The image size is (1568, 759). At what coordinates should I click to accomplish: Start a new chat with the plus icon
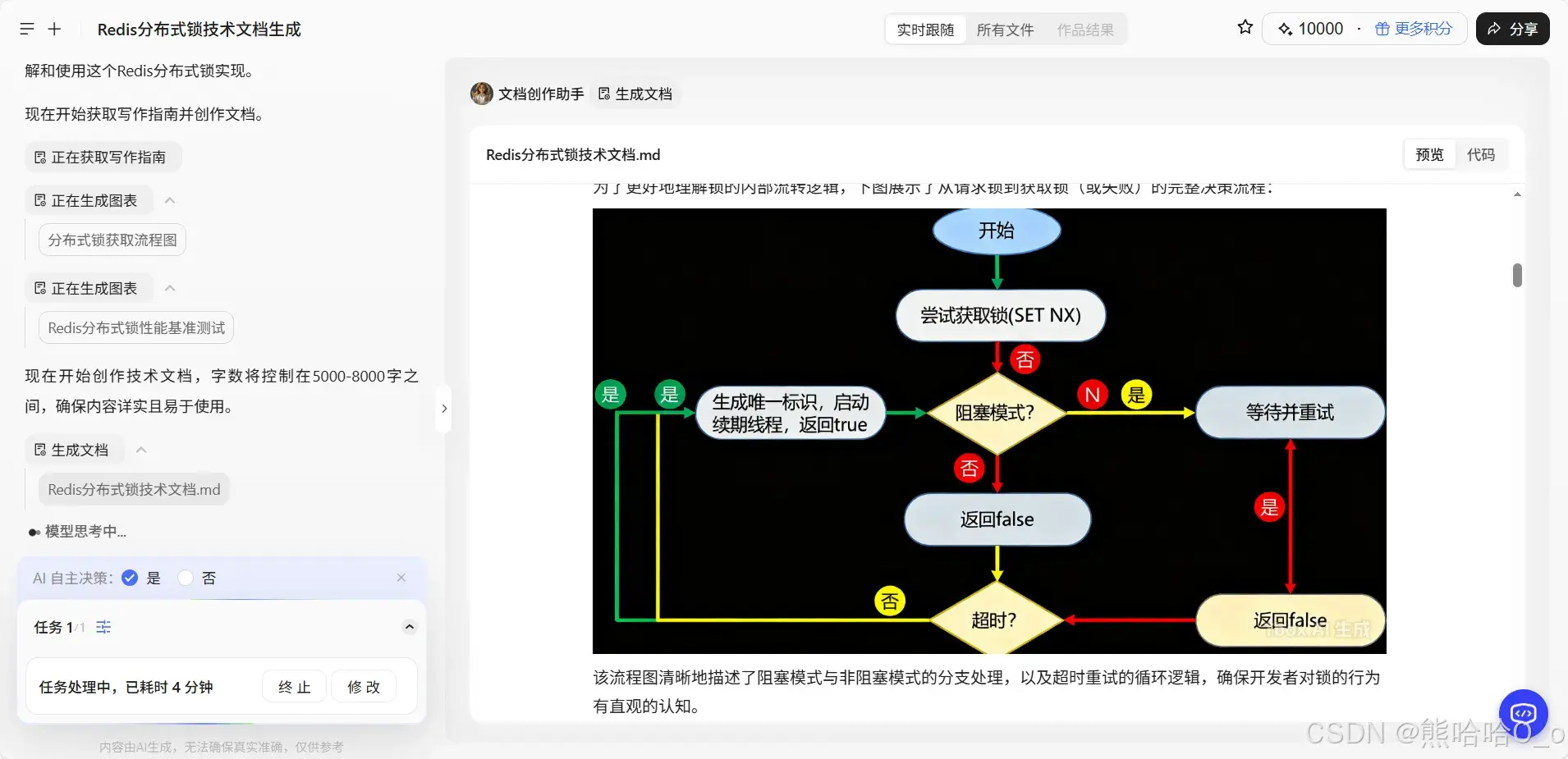click(x=54, y=29)
